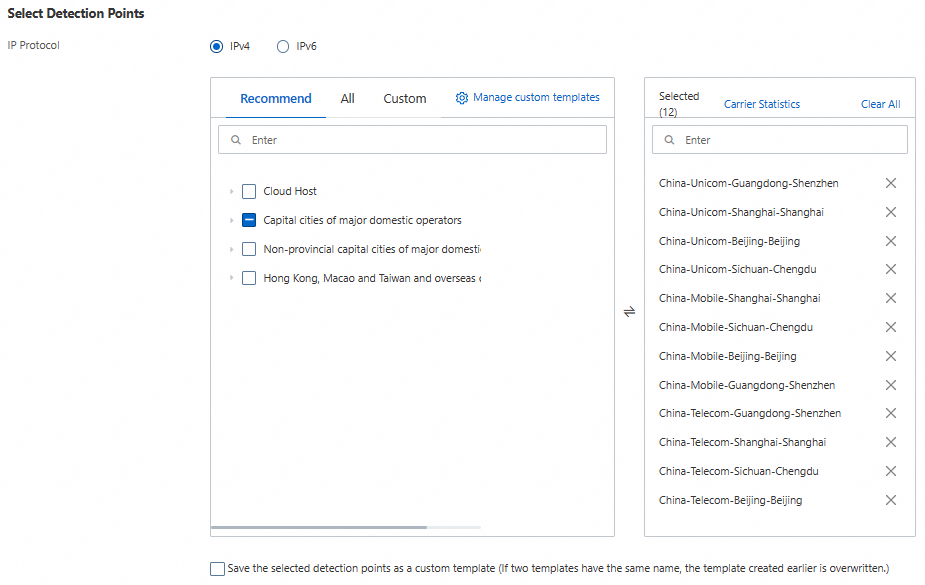This screenshot has height=585, width=925.
Task: Click the gear icon for custom templates
Action: pos(462,98)
